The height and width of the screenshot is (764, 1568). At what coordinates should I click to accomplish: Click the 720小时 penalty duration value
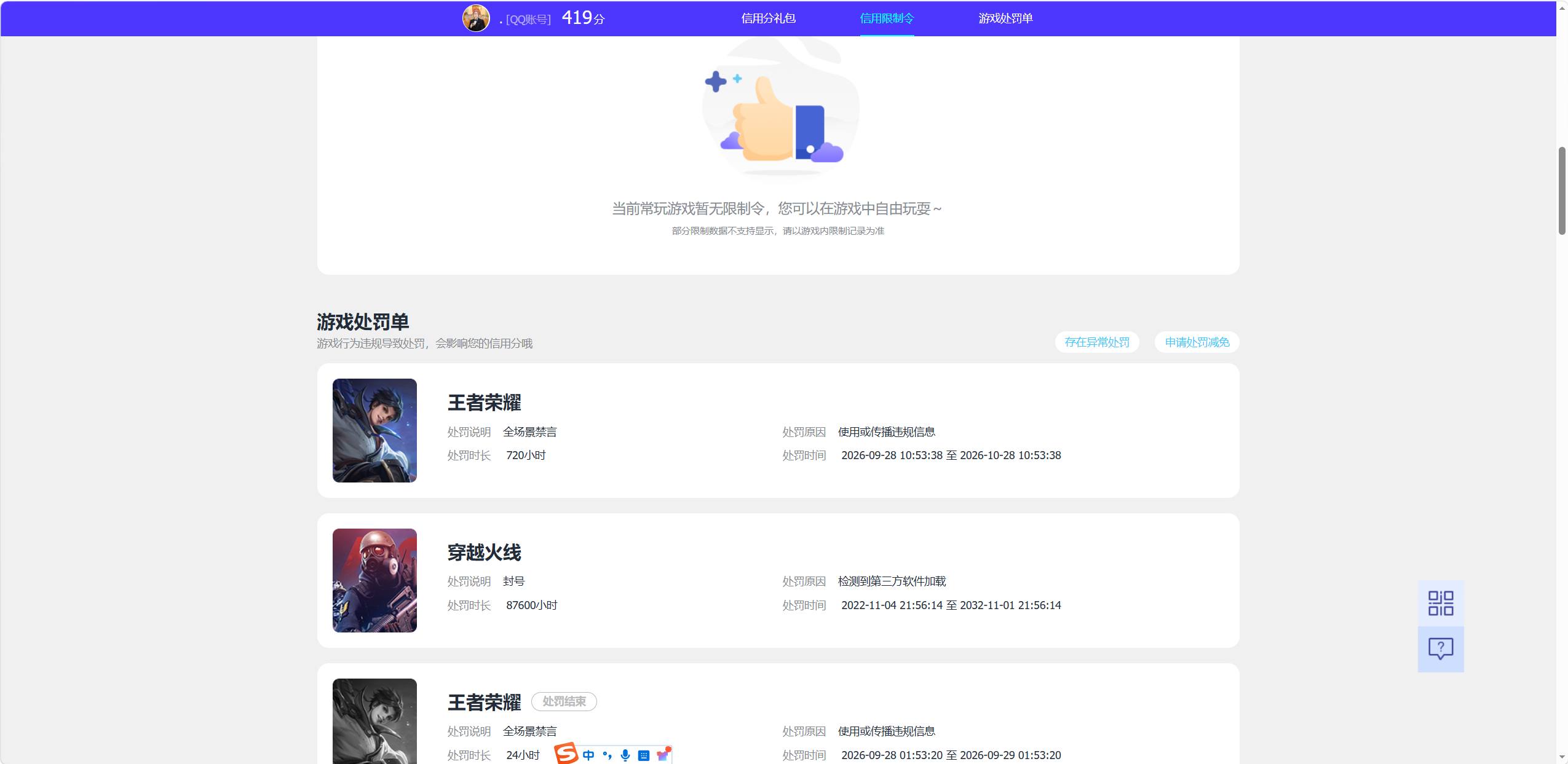click(526, 455)
